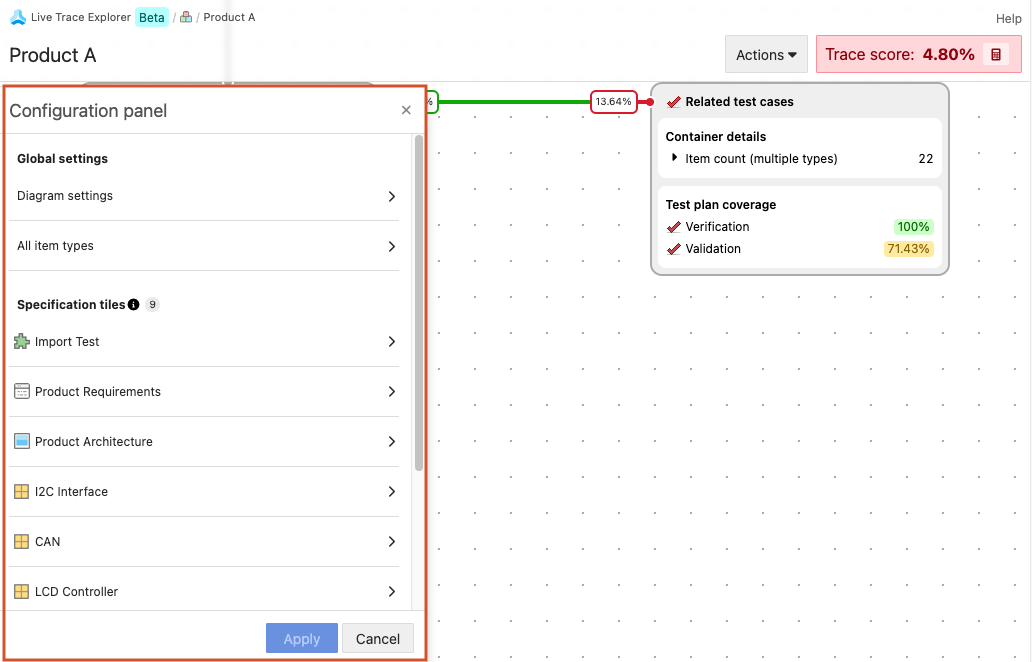Click the calculator icon beside Trace score
Viewport: 1032px width, 662px height.
click(995, 55)
